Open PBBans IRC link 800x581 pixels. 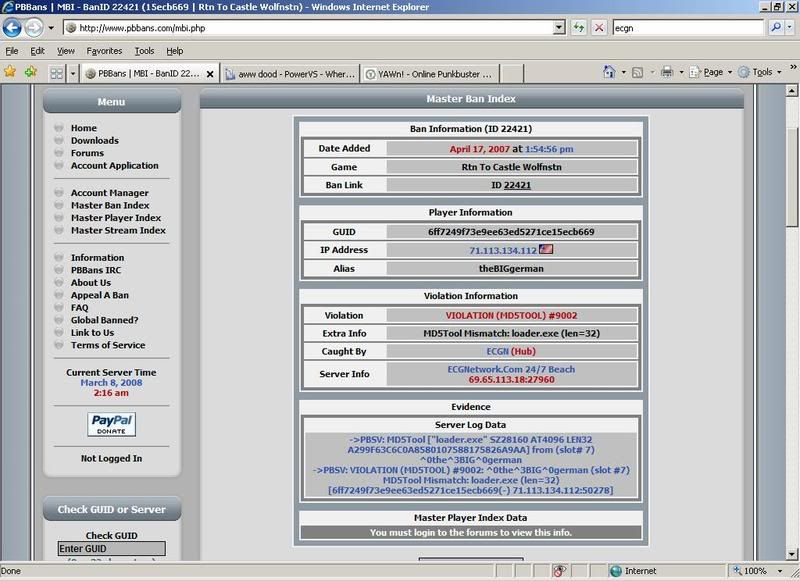(x=96, y=270)
